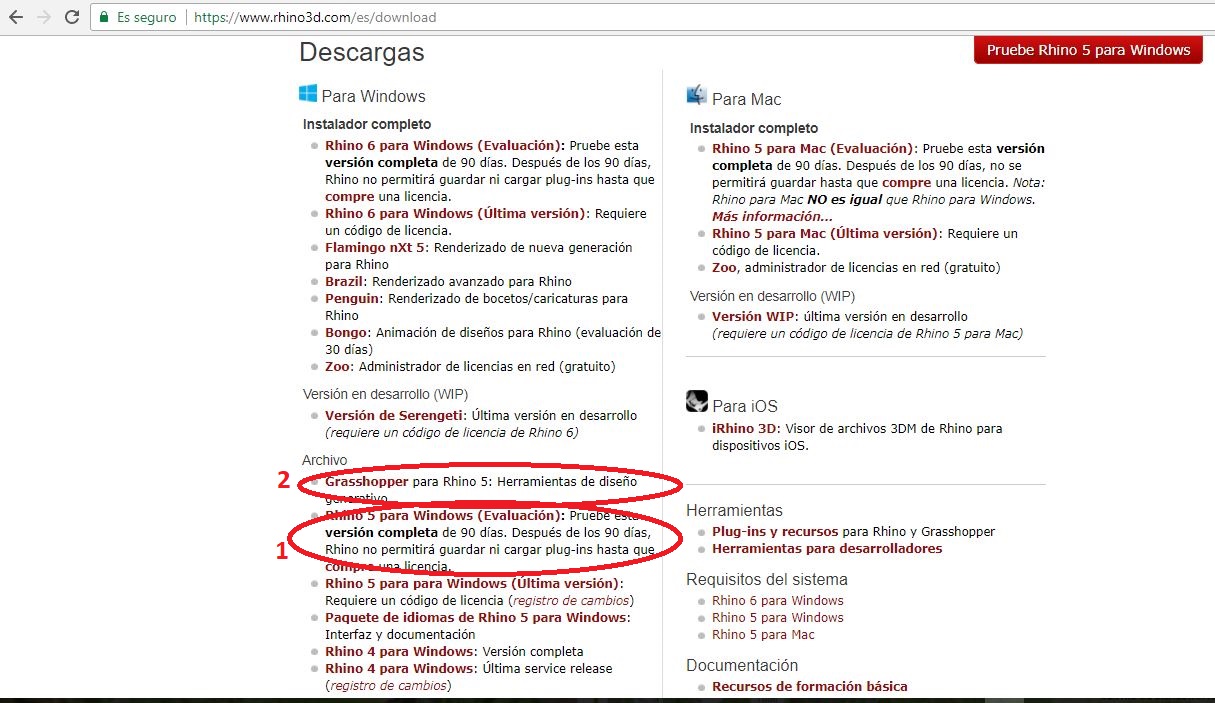
Task: Click Instalador completo label under Para Windows
Action: click(367, 124)
